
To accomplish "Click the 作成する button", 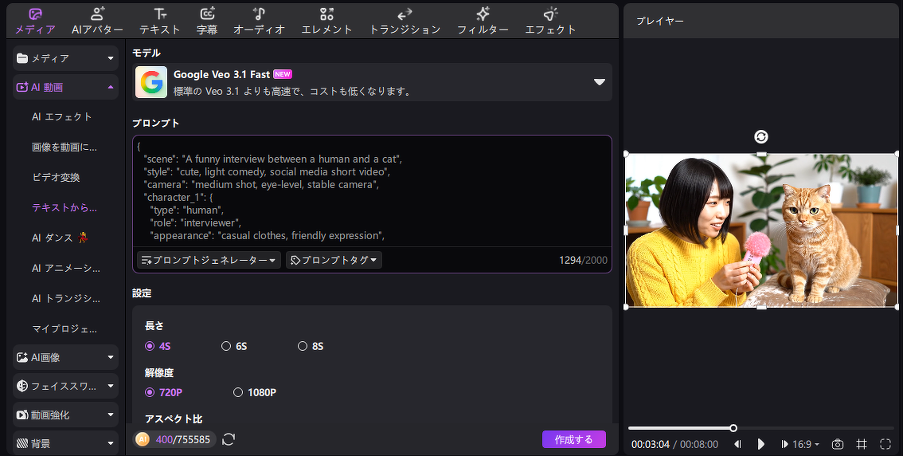I will point(573,439).
